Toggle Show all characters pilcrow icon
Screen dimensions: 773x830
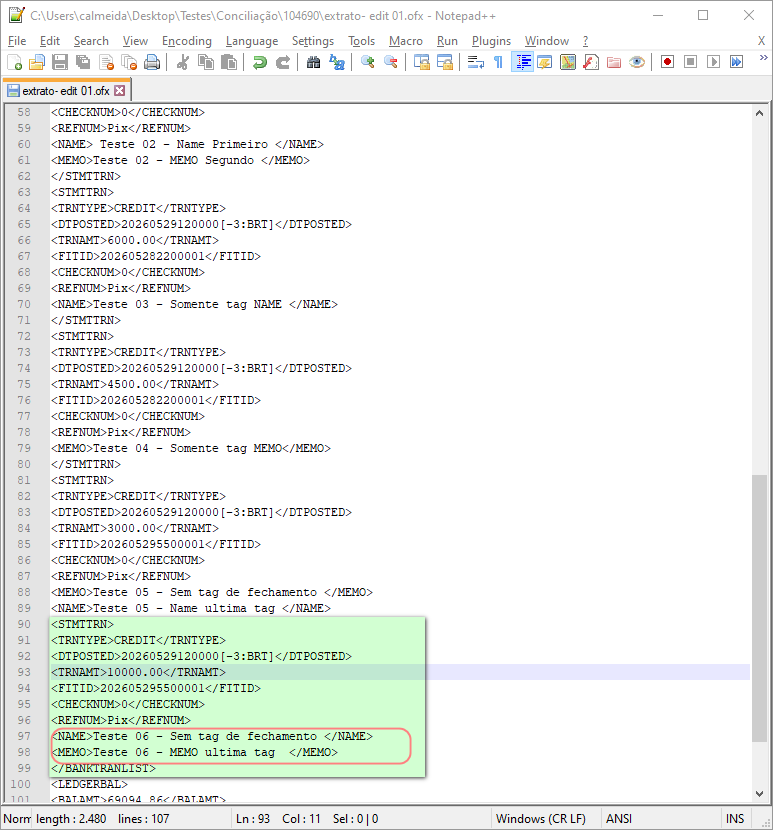tap(498, 62)
